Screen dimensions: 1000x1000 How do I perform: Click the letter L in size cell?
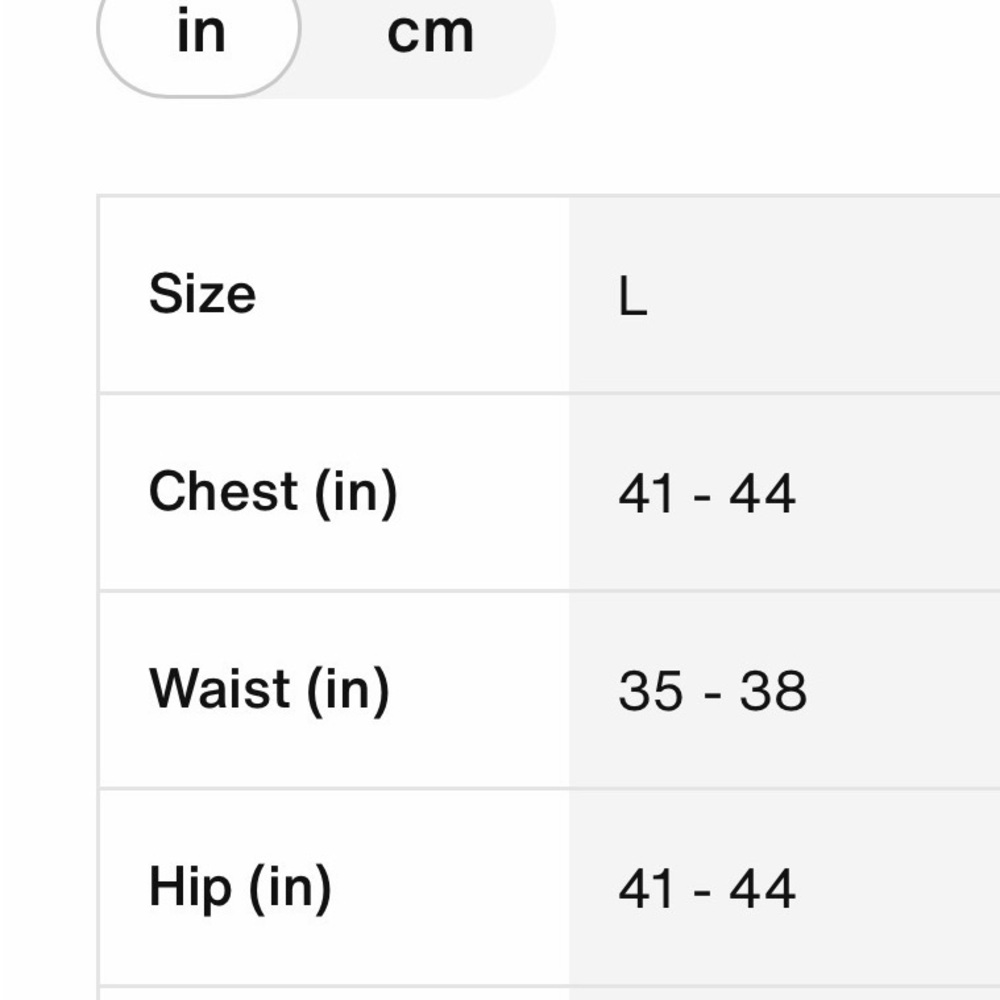pyautogui.click(x=633, y=297)
